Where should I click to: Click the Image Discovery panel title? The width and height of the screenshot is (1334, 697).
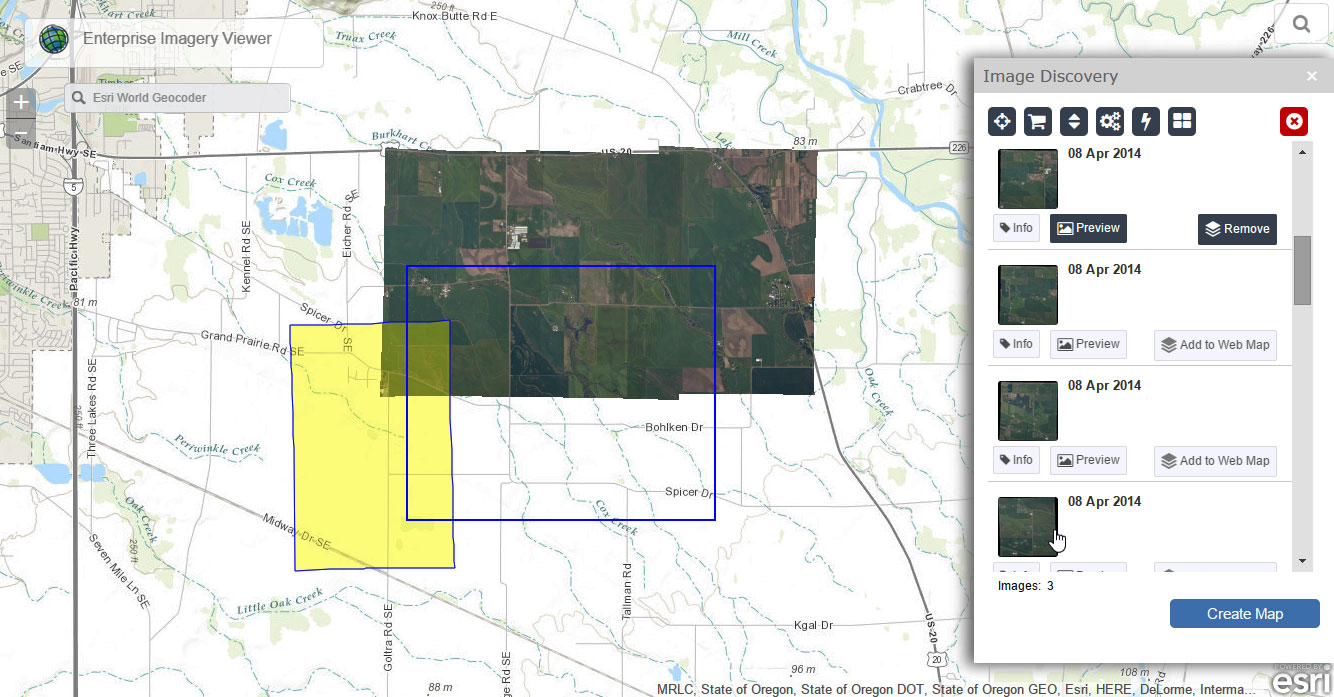[x=1050, y=76]
